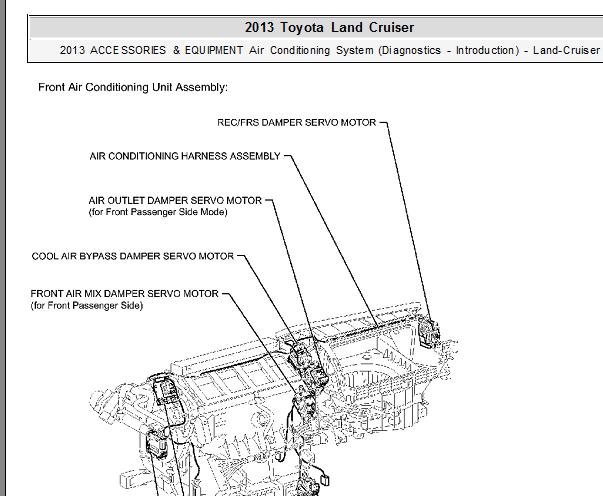Select 'COOL AIR BYPASS DAMPER SERVO MOTOR' label
The width and height of the screenshot is (603, 496).
click(133, 256)
